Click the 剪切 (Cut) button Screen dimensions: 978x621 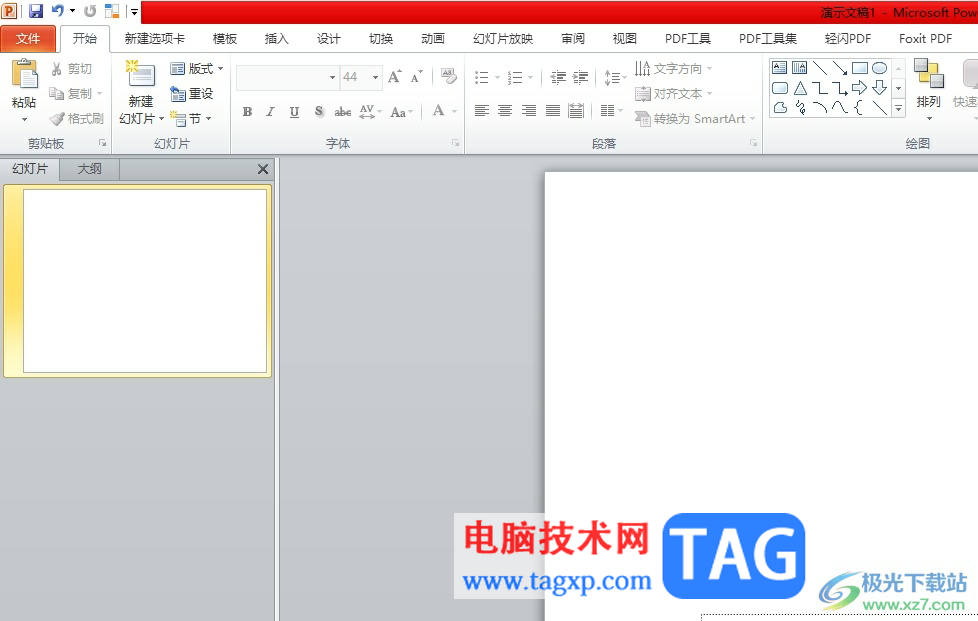pos(72,69)
